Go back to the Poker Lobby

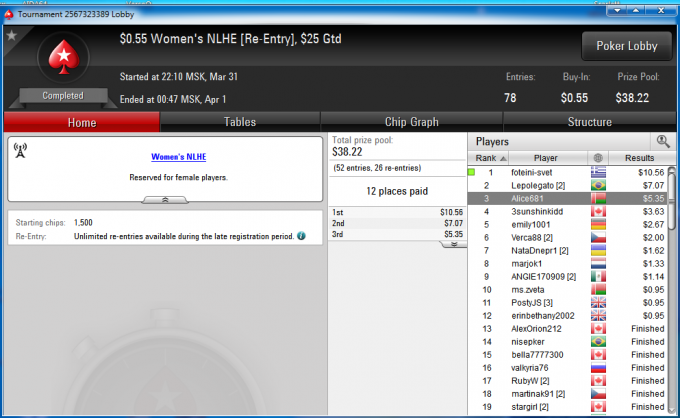point(627,46)
